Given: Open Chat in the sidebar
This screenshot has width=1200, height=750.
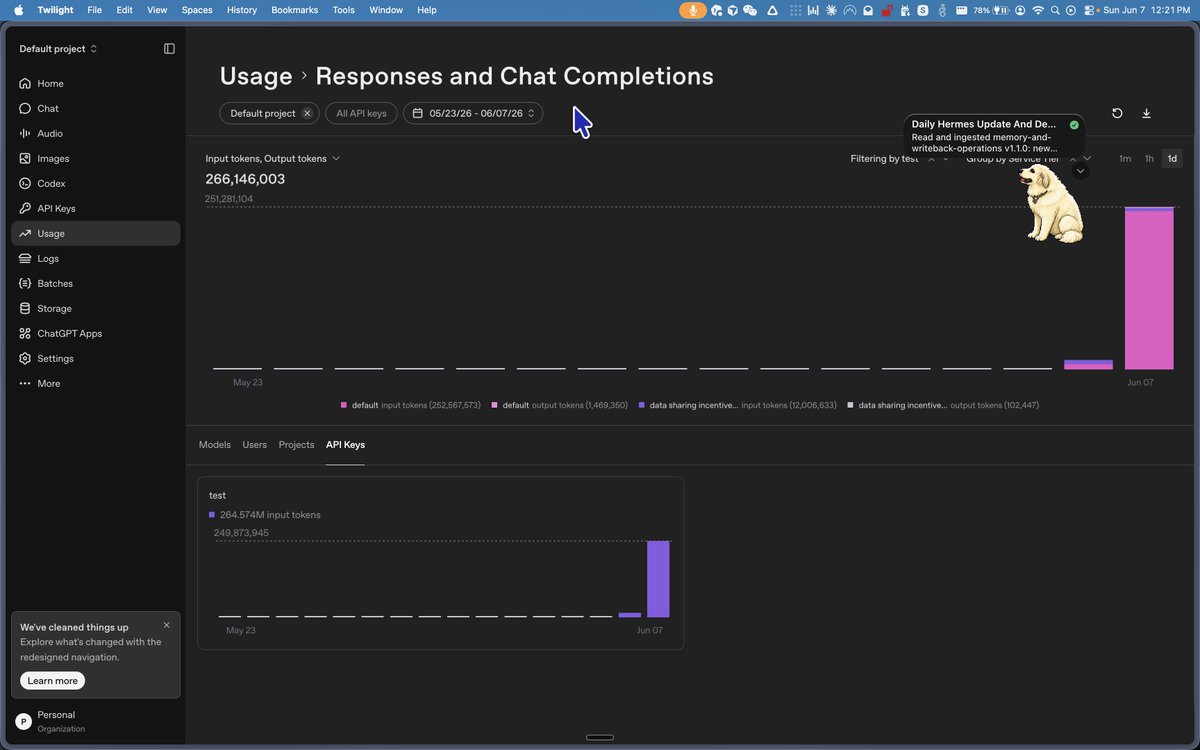Looking at the screenshot, I should tap(95, 108).
